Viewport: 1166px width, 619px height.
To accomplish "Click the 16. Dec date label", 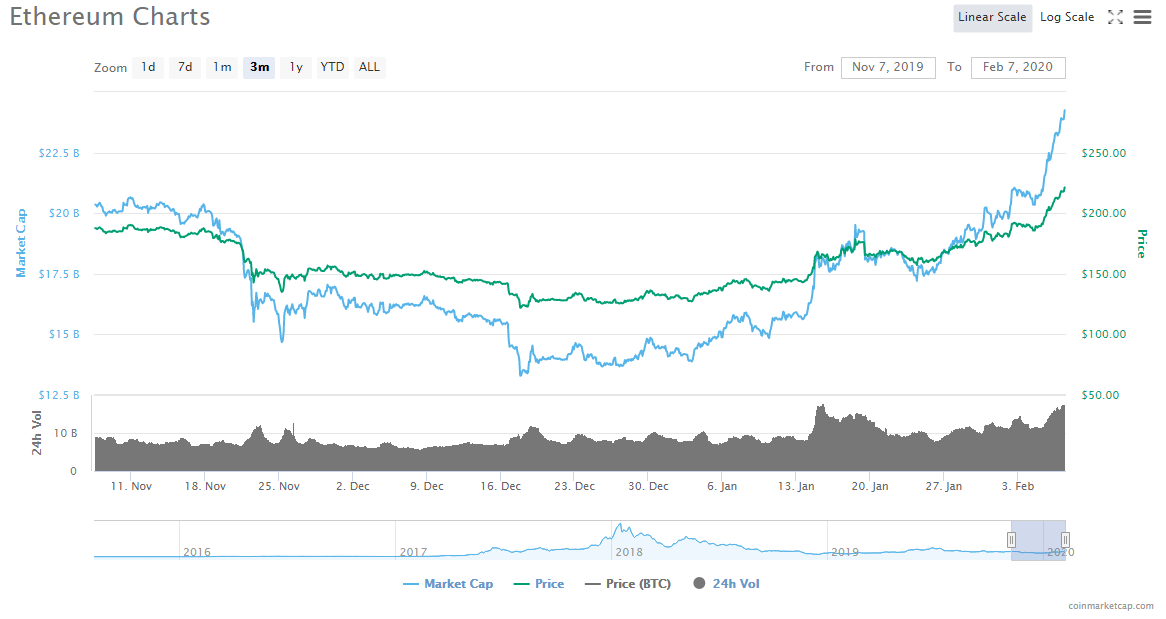I will click(x=500, y=487).
